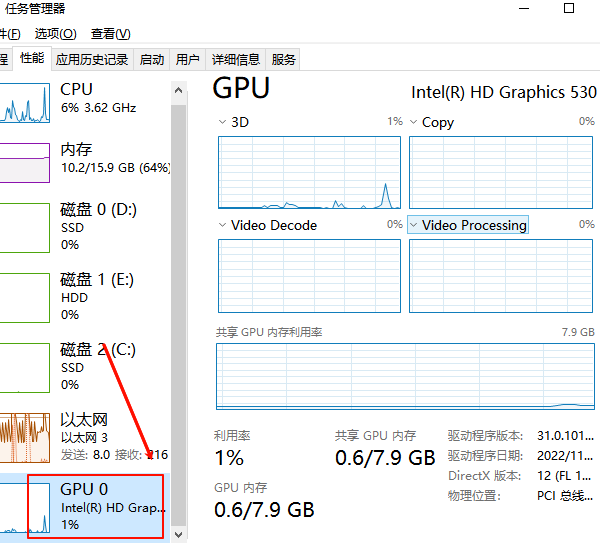Open Disk 0 (D:) performance details
Viewport: 600px width, 555px height.
[99, 225]
